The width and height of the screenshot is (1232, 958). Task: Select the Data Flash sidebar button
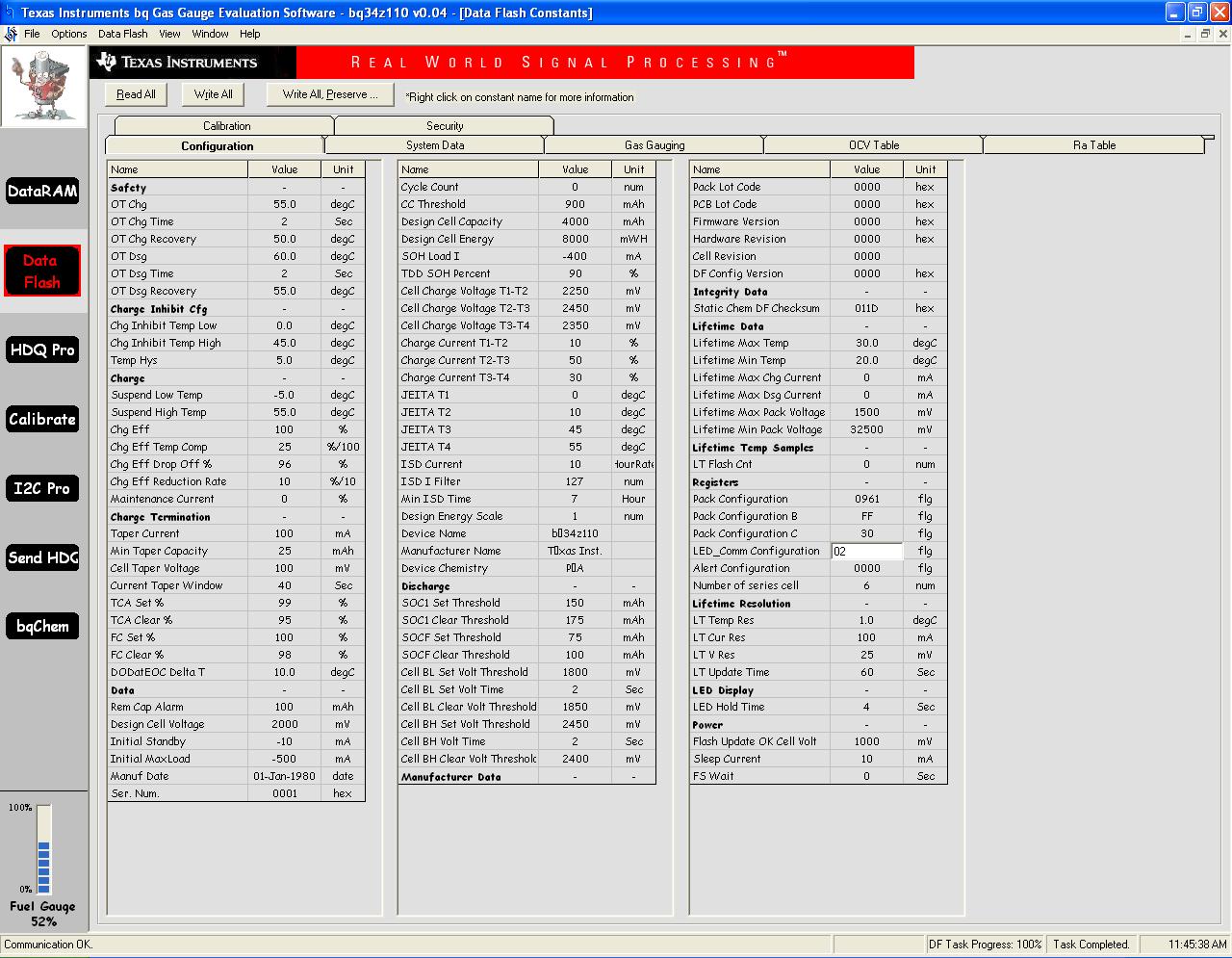coord(42,271)
